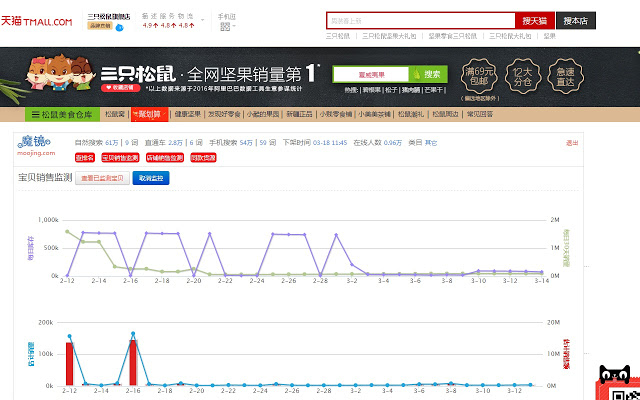640x400 pixels.
Task: Click the 在线人数 value 0.96万
Action: point(393,142)
